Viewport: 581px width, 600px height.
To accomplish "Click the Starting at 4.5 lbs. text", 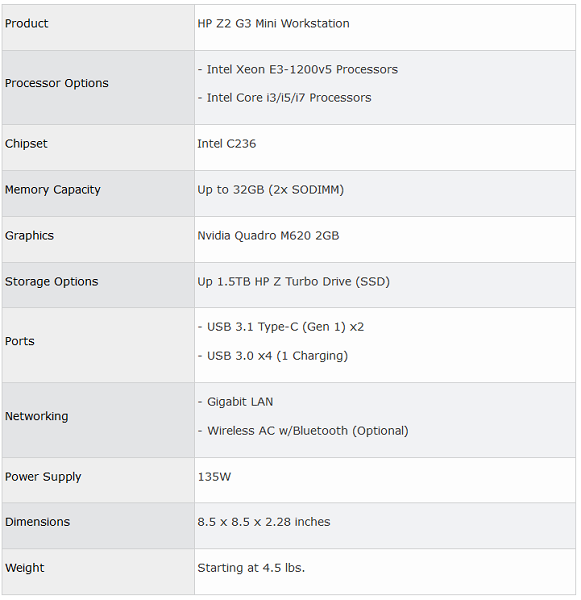I will coord(251,568).
